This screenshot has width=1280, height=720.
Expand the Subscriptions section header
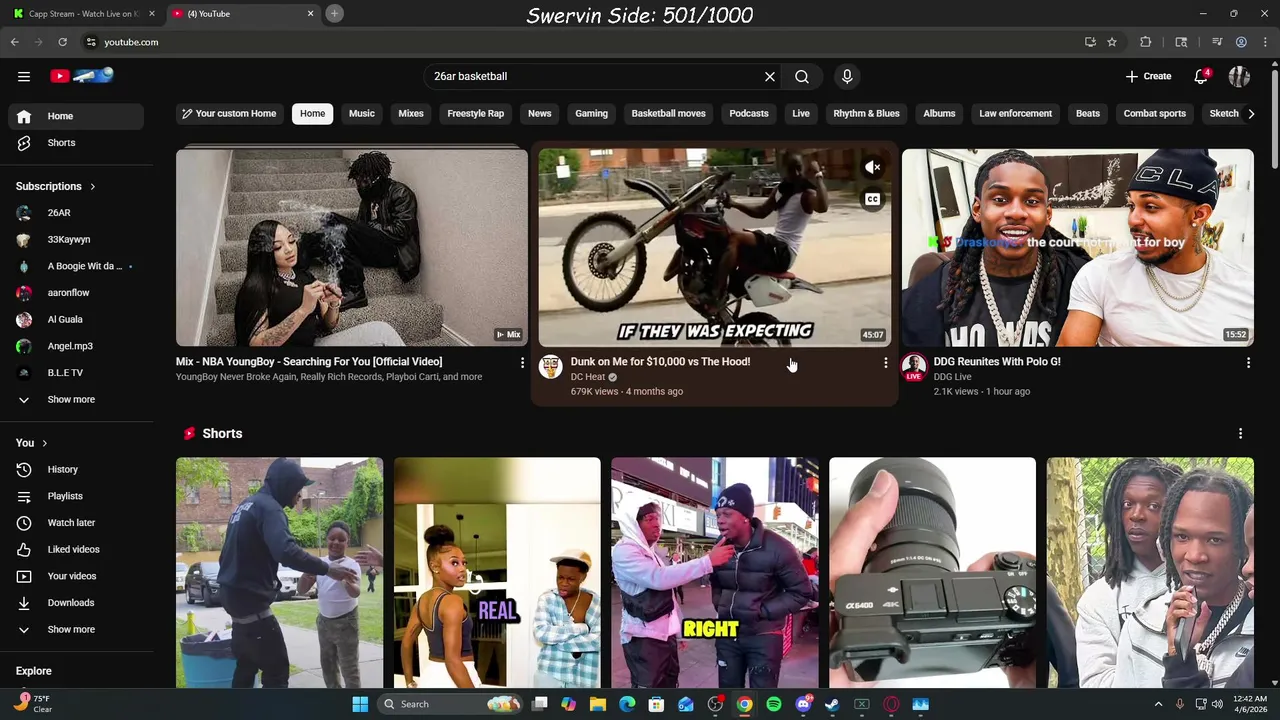coord(56,186)
